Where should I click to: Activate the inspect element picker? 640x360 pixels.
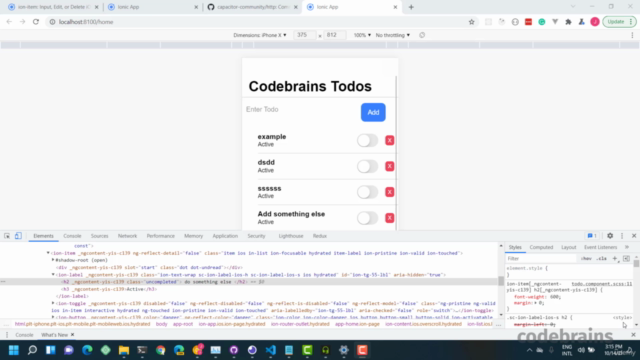tap(7, 236)
